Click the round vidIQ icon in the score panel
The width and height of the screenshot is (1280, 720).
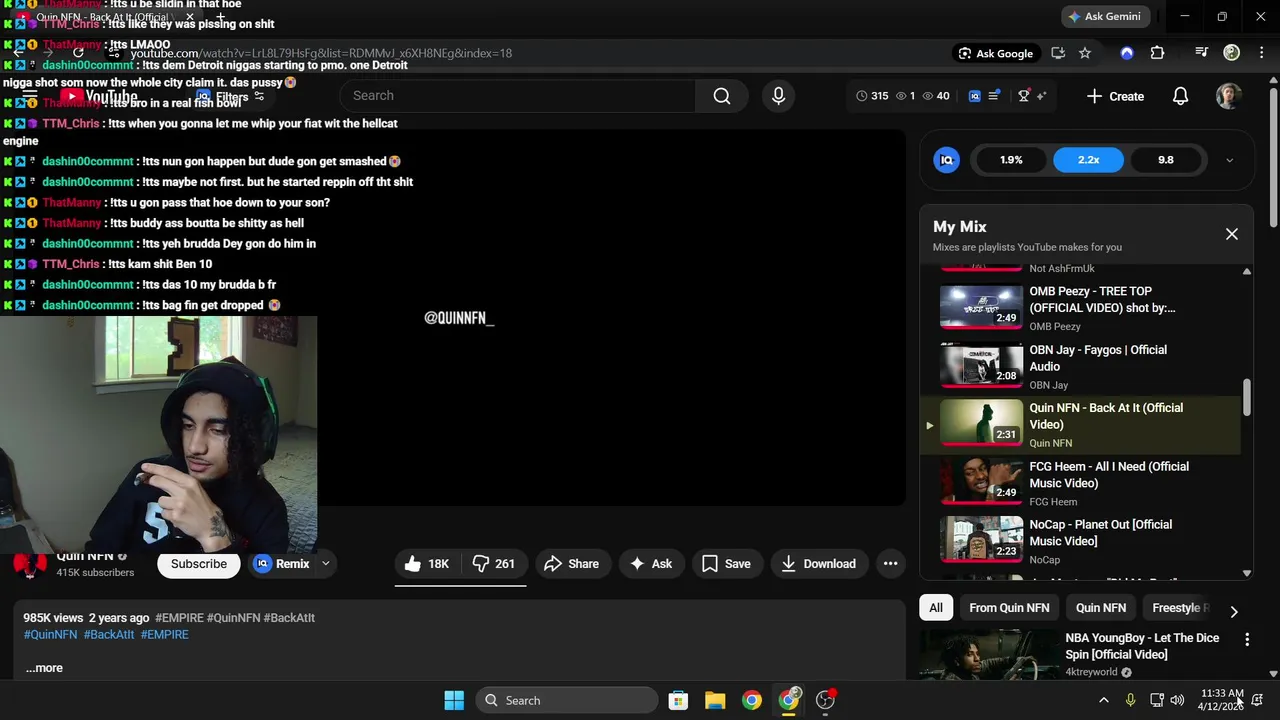click(x=946, y=160)
